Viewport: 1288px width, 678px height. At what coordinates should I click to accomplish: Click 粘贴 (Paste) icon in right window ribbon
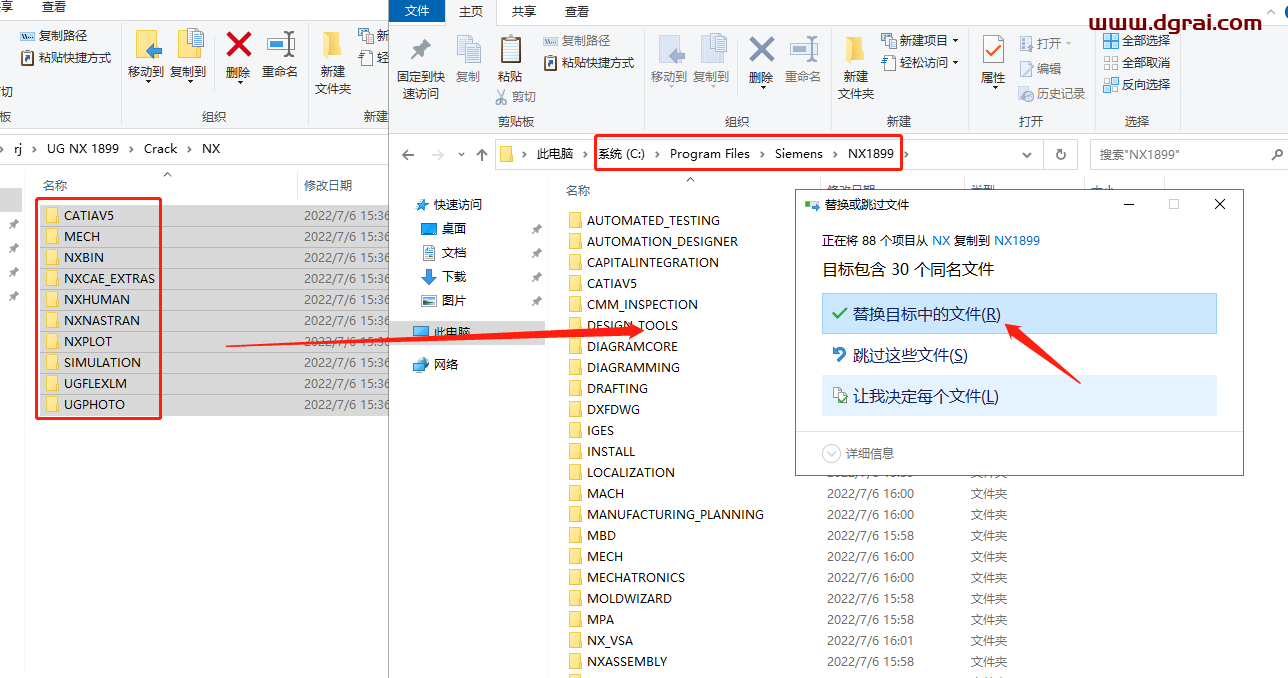(510, 59)
